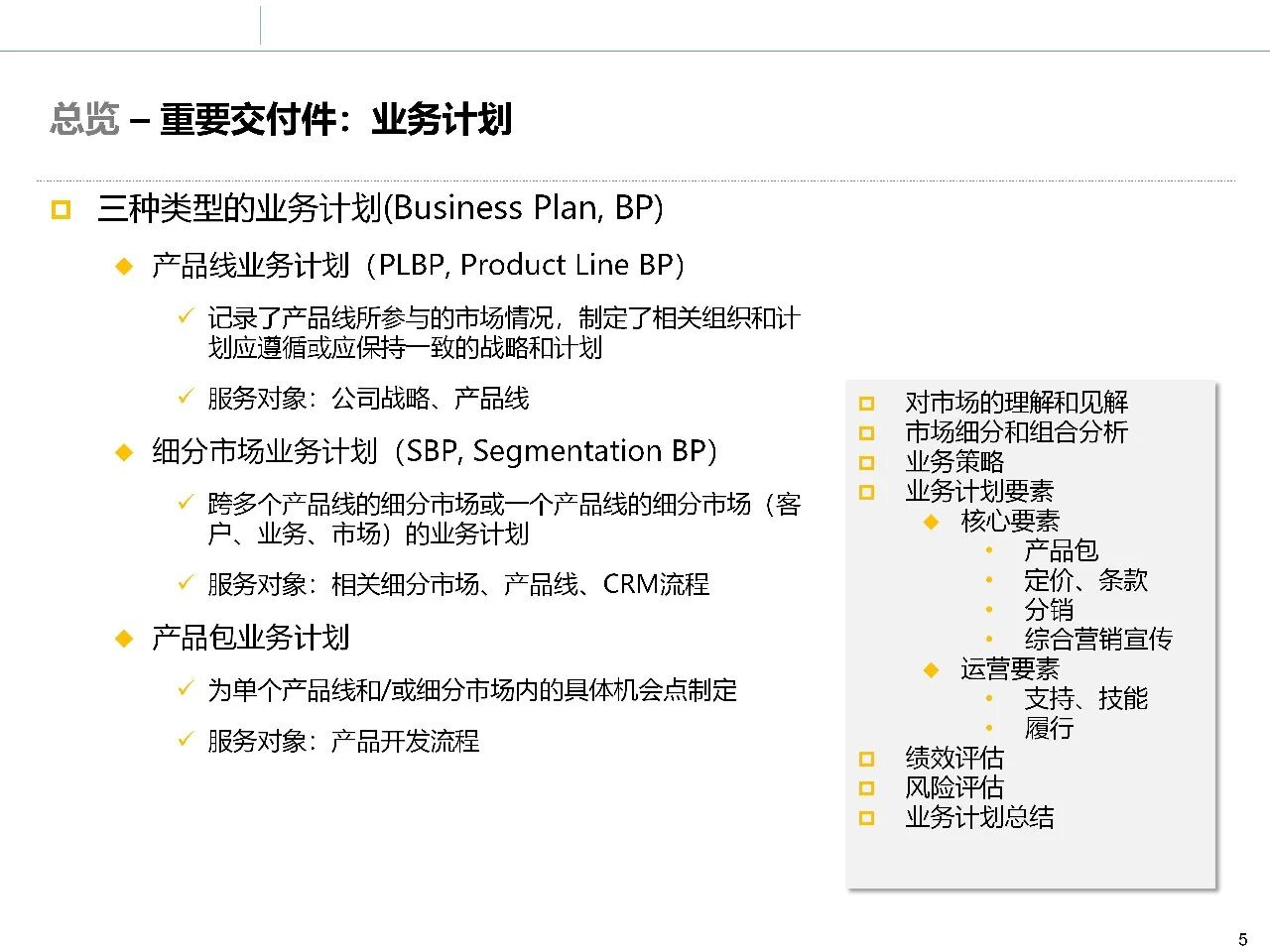This screenshot has width=1270, height=952.
Task: Select the square bullet before 业务策略
Action: pos(866,462)
